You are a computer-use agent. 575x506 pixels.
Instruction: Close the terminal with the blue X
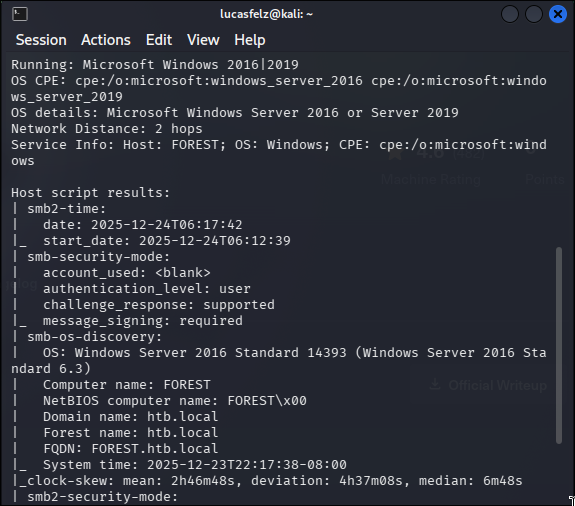pyautogui.click(x=558, y=14)
